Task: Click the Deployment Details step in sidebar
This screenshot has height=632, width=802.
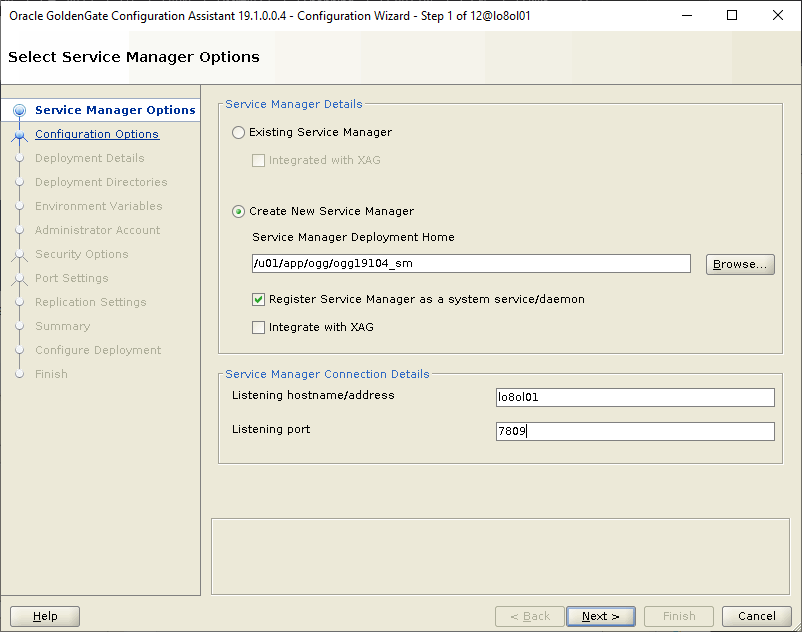Action: [89, 158]
